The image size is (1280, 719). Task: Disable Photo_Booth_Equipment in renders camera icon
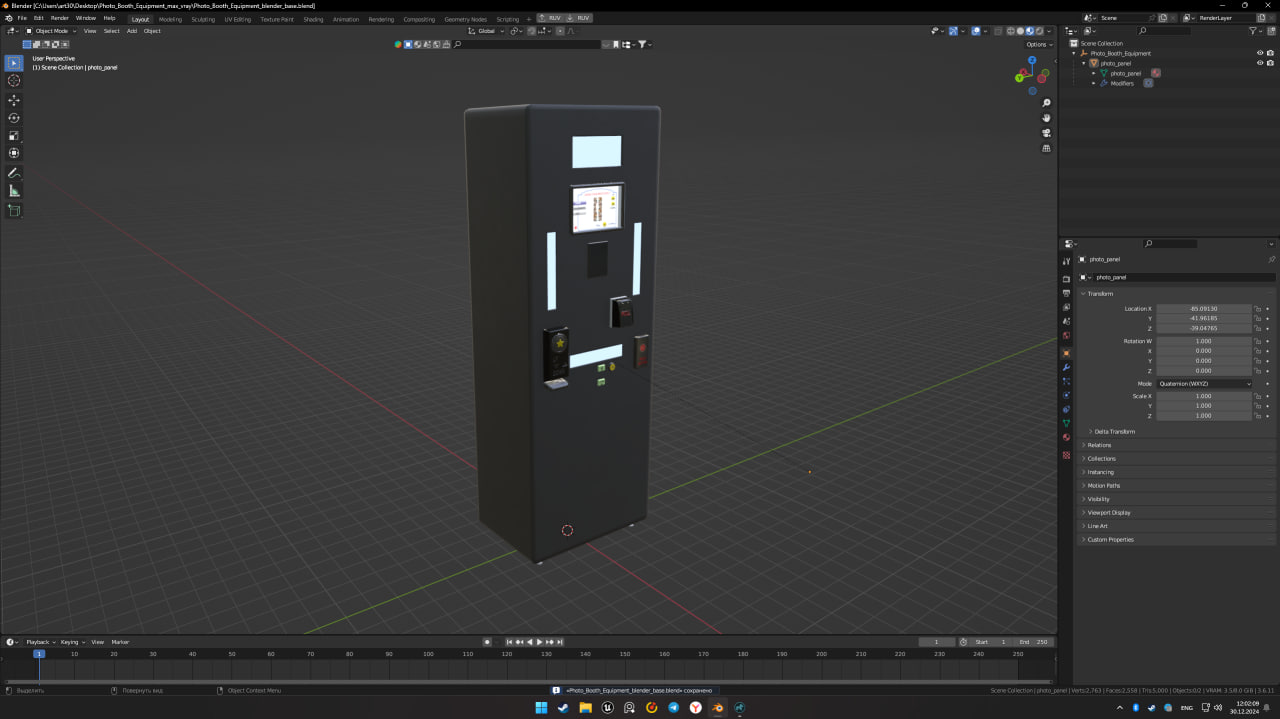tap(1270, 53)
